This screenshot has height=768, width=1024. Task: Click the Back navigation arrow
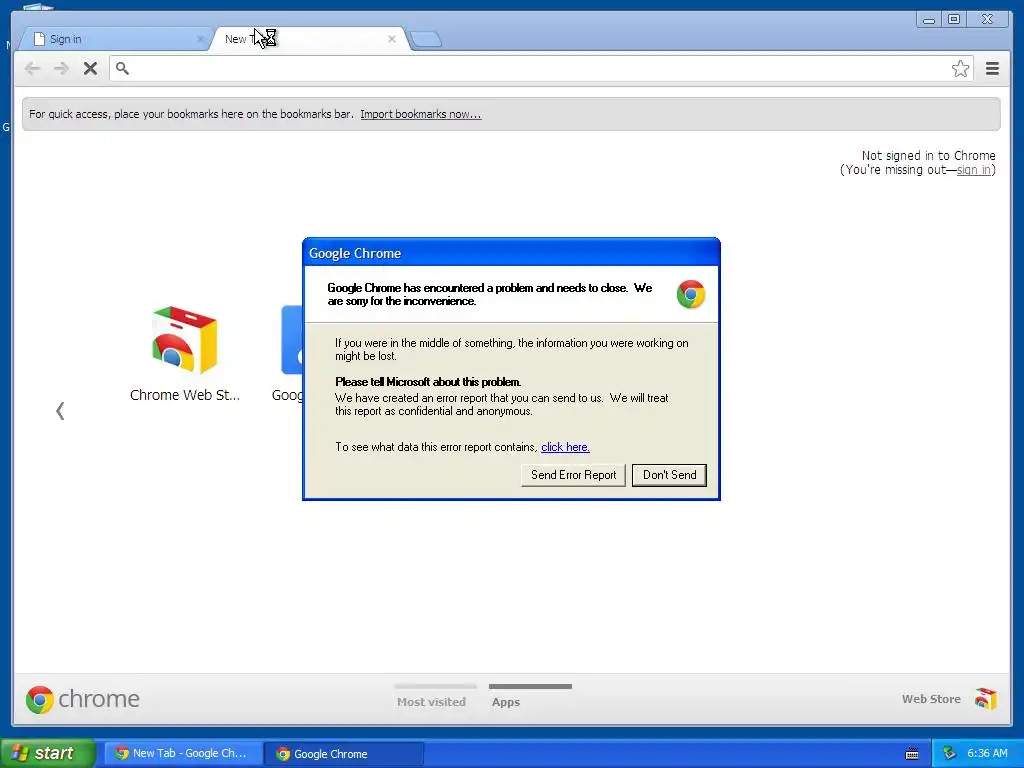32,69
